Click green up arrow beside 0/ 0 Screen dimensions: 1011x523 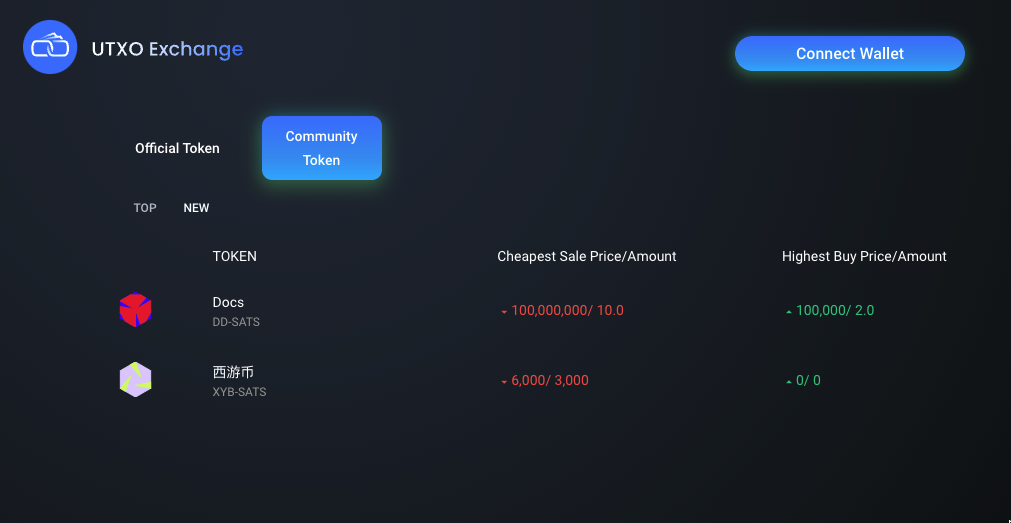[x=789, y=382]
